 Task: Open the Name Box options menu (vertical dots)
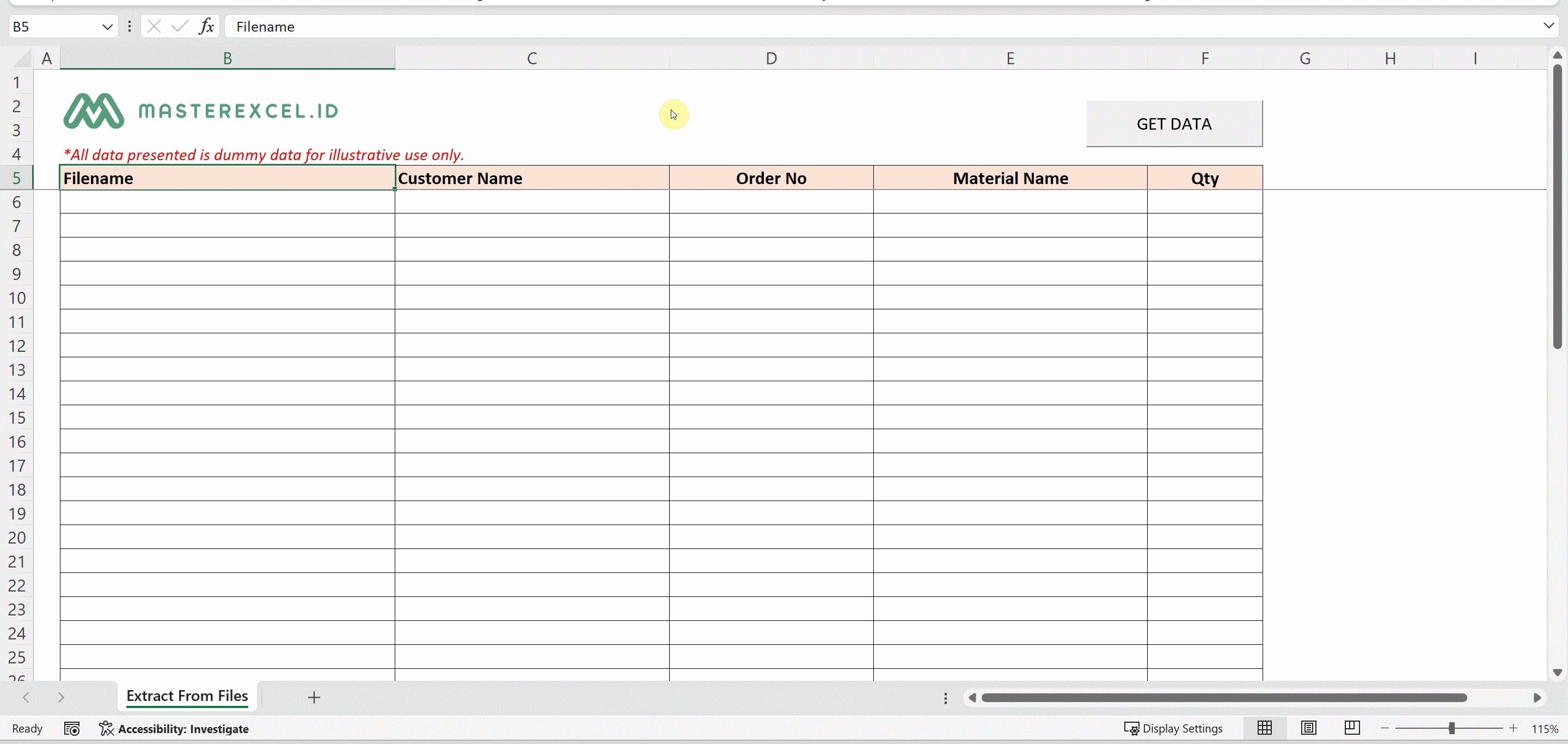click(129, 26)
